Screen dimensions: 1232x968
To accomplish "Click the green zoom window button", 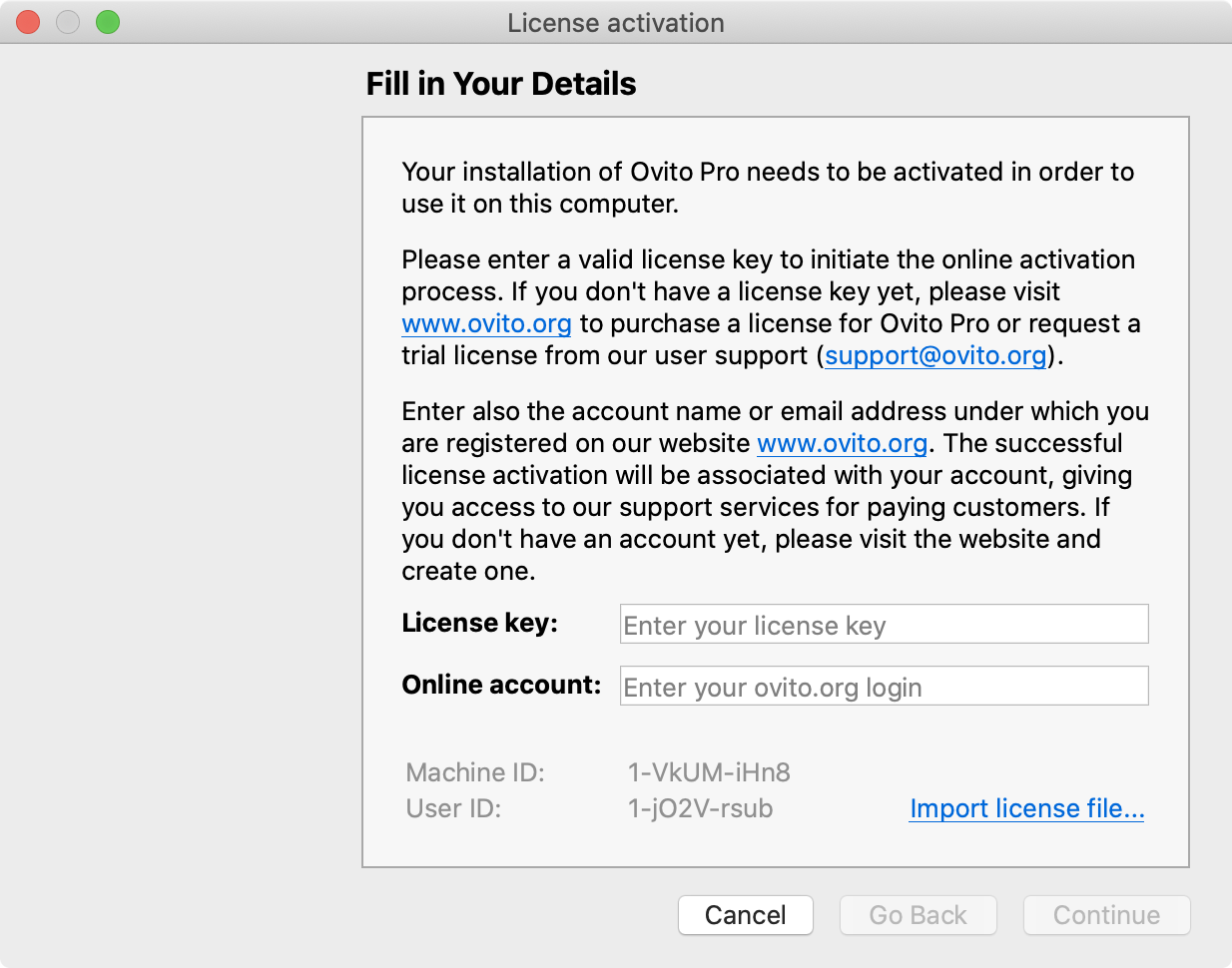I will pyautogui.click(x=108, y=22).
